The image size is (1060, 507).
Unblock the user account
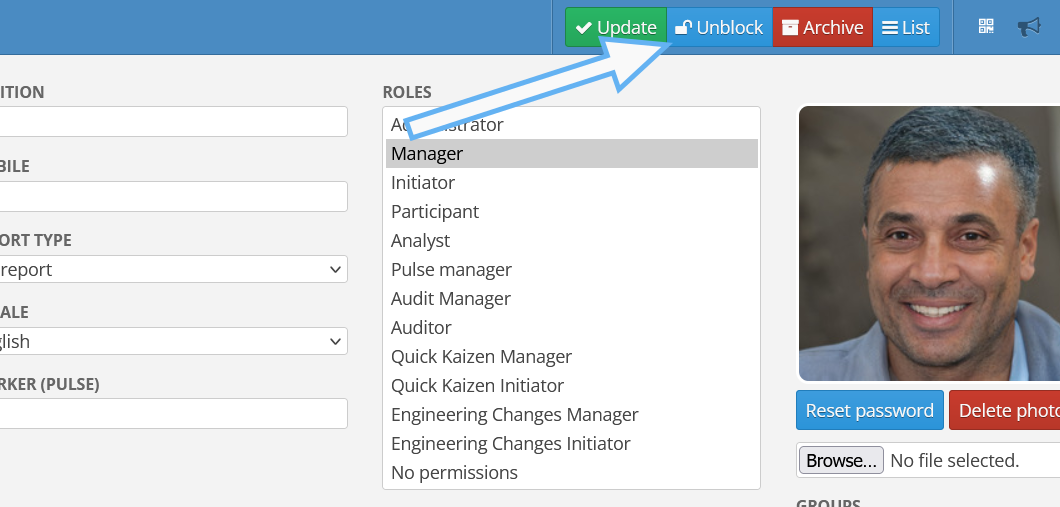(720, 27)
